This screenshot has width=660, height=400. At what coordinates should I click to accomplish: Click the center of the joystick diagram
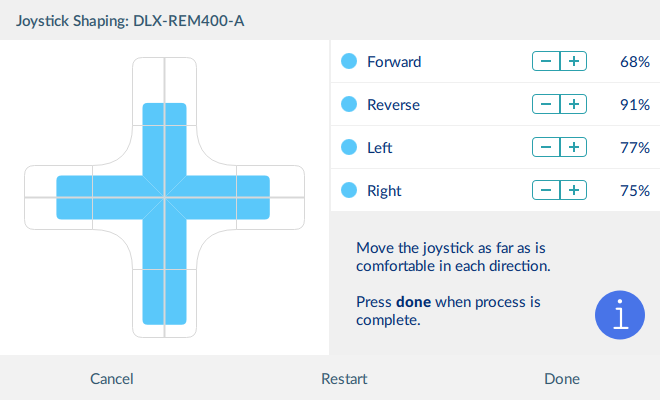(x=164, y=197)
